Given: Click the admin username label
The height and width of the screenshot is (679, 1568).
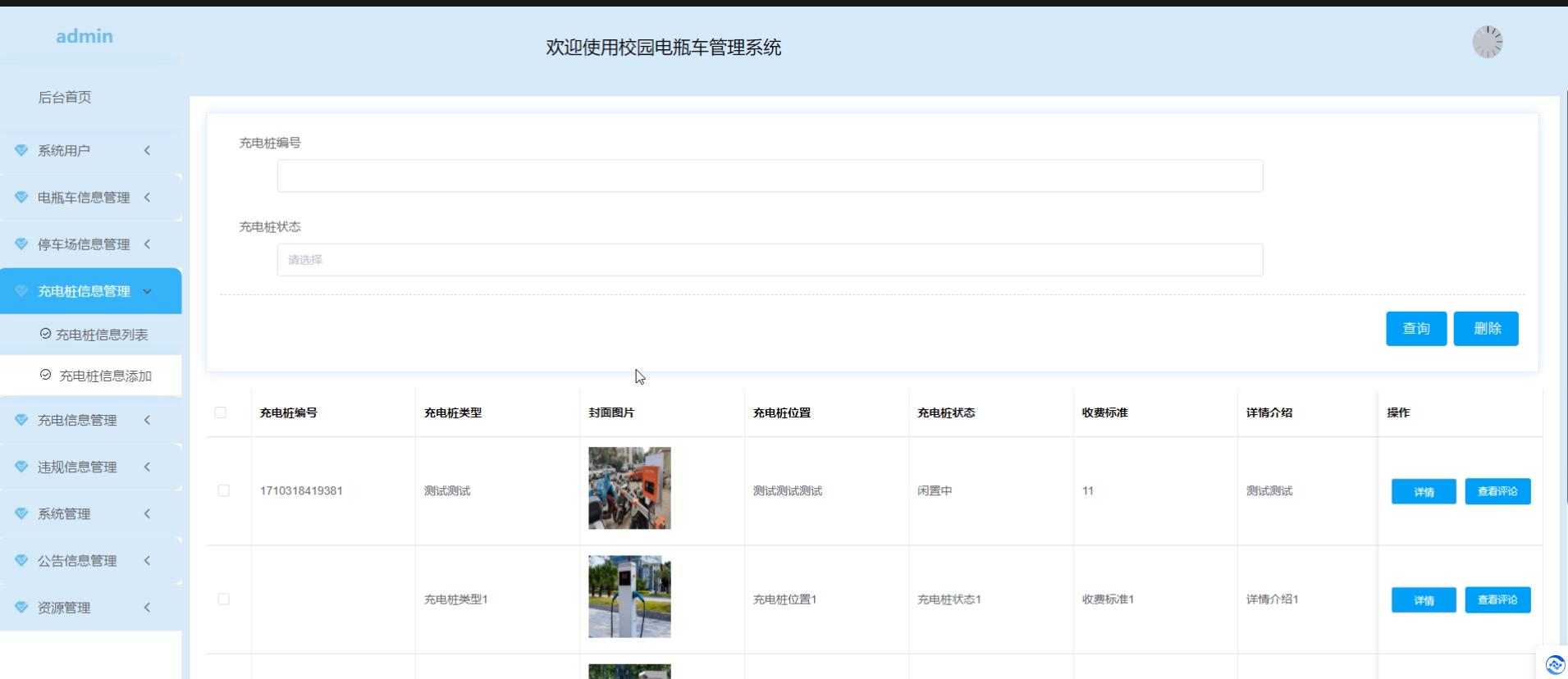Looking at the screenshot, I should [x=85, y=36].
